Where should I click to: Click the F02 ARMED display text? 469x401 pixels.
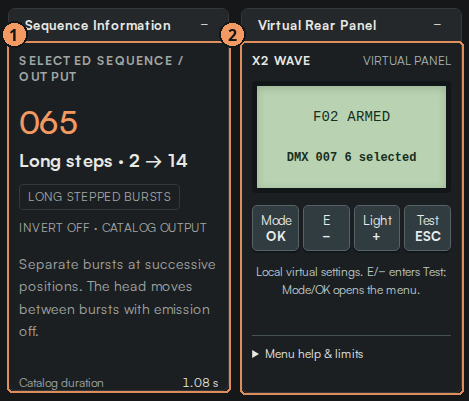(351, 116)
